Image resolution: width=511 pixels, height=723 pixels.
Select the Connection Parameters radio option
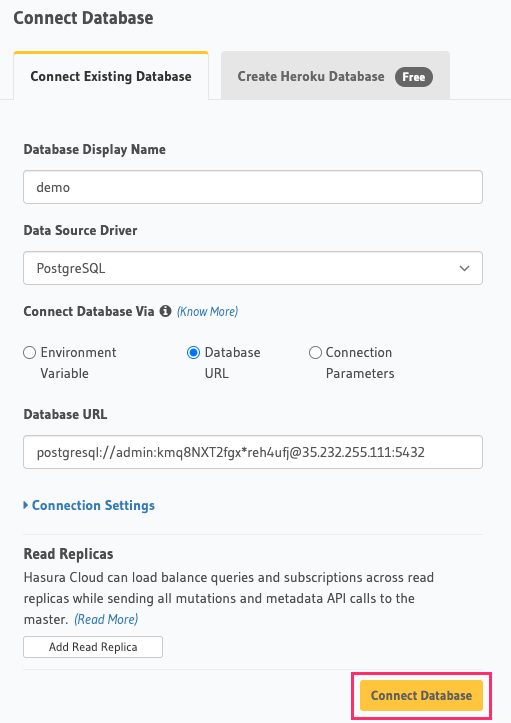315,353
